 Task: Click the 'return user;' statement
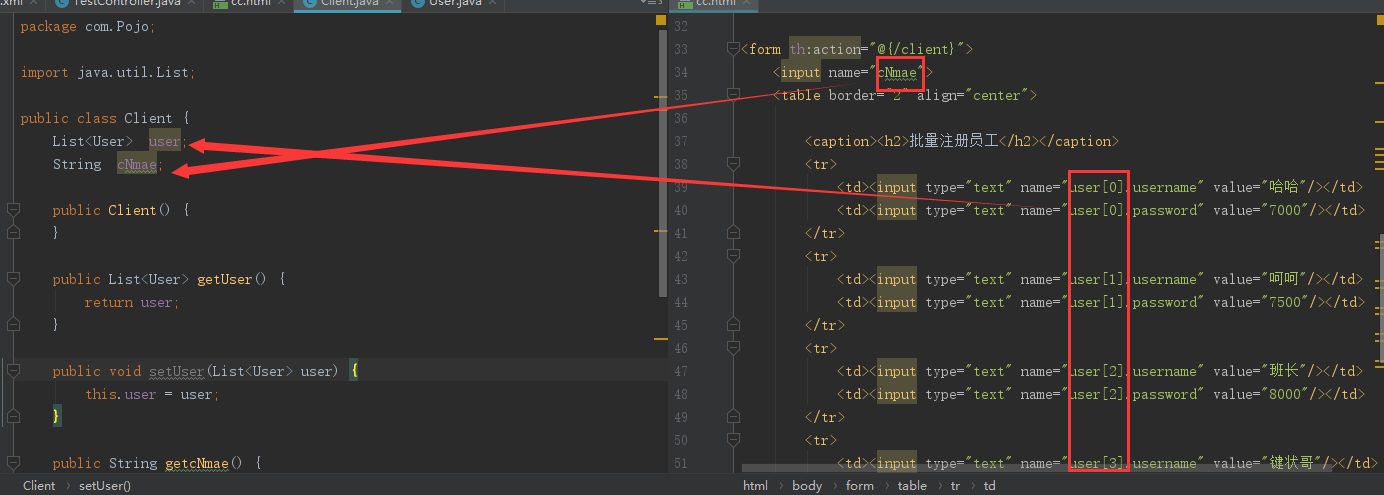pyautogui.click(x=132, y=302)
